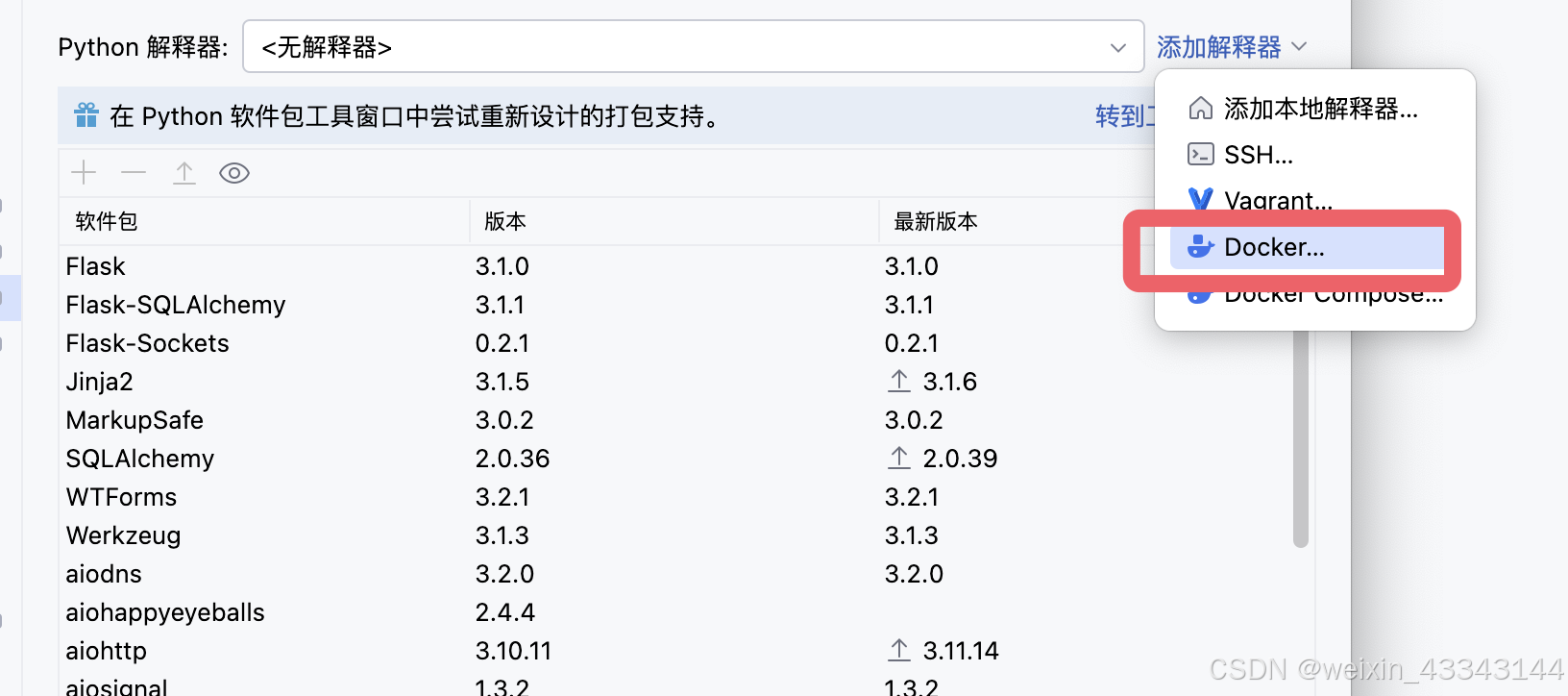Screen dimensions: 1568x696
Task: Follow the 转到 link in the banner
Action: click(1124, 116)
